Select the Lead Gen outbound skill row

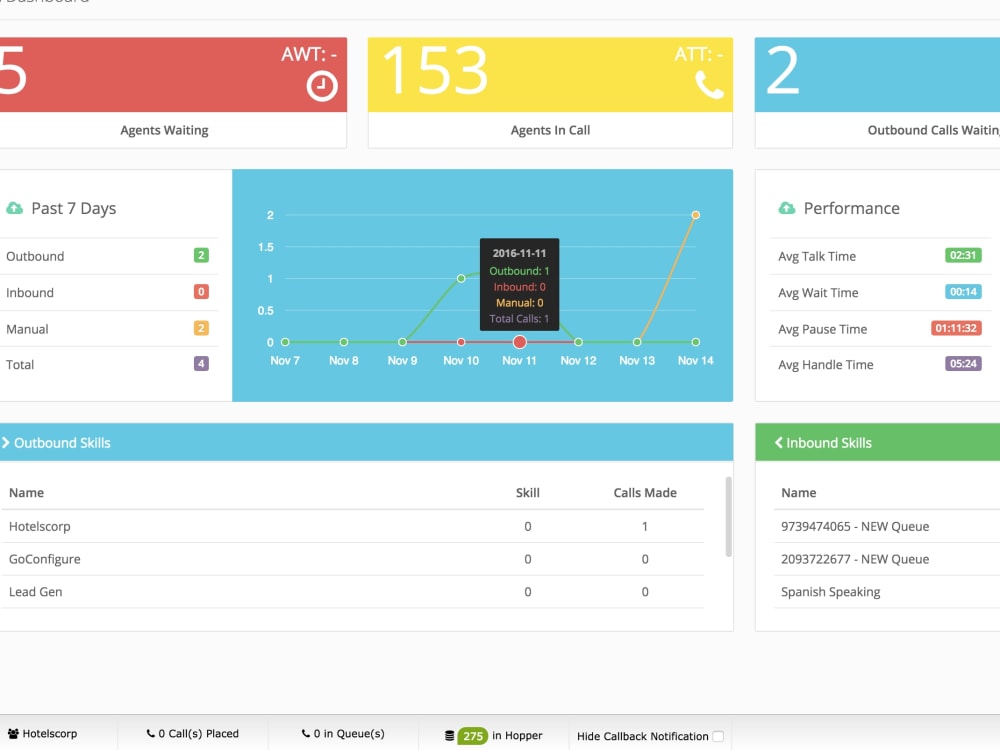point(353,592)
